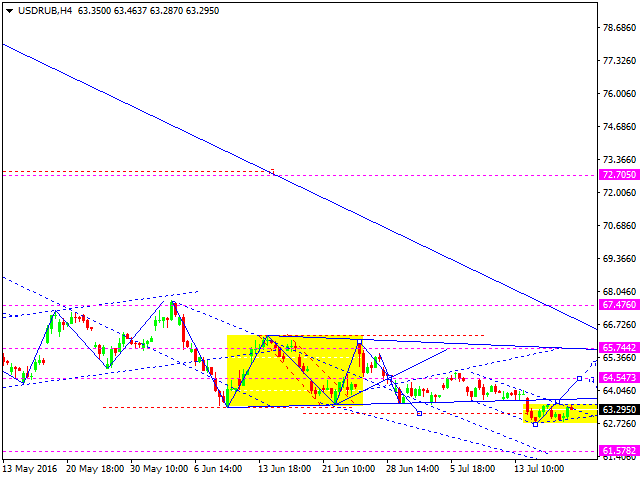Click the 64.0460 price scale value
The height and width of the screenshot is (480, 640).
coord(620,391)
